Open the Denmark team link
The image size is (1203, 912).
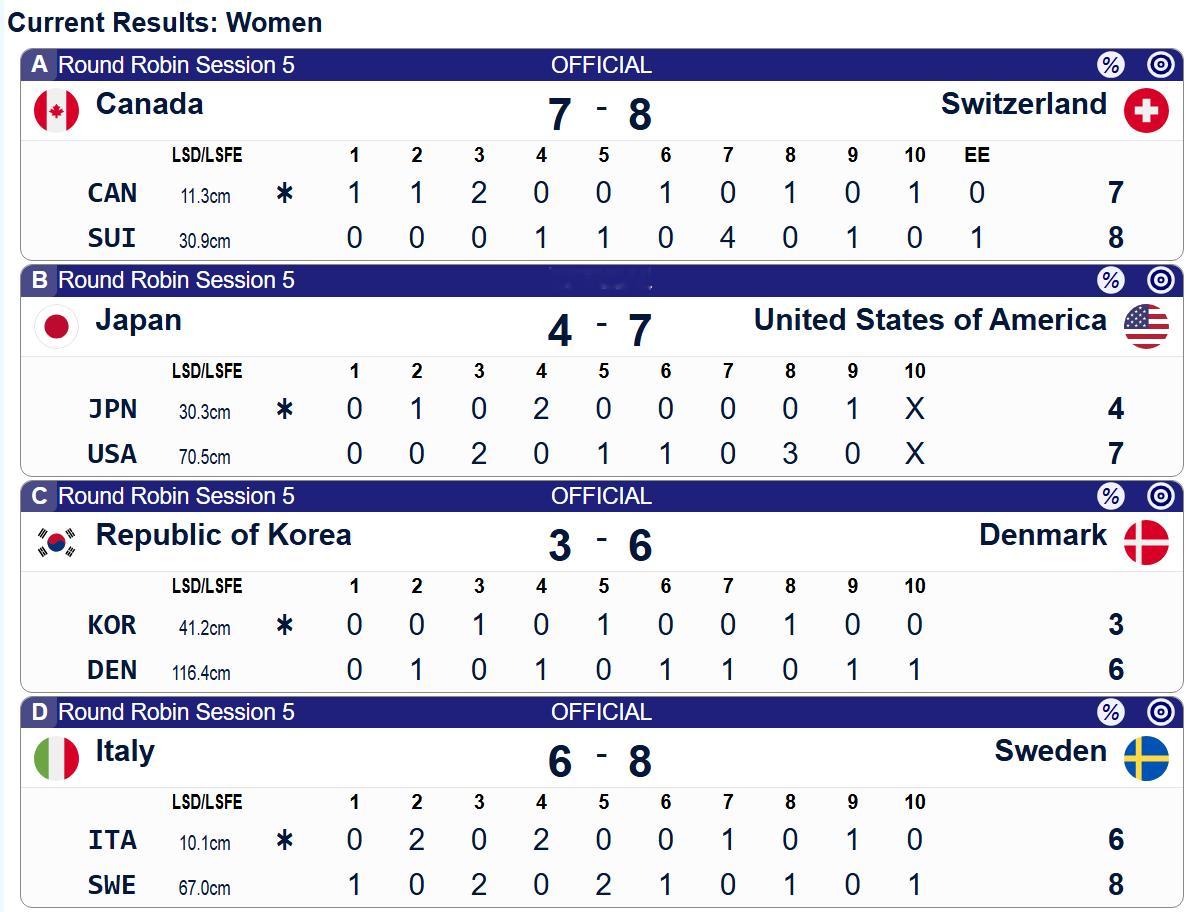coord(1042,535)
